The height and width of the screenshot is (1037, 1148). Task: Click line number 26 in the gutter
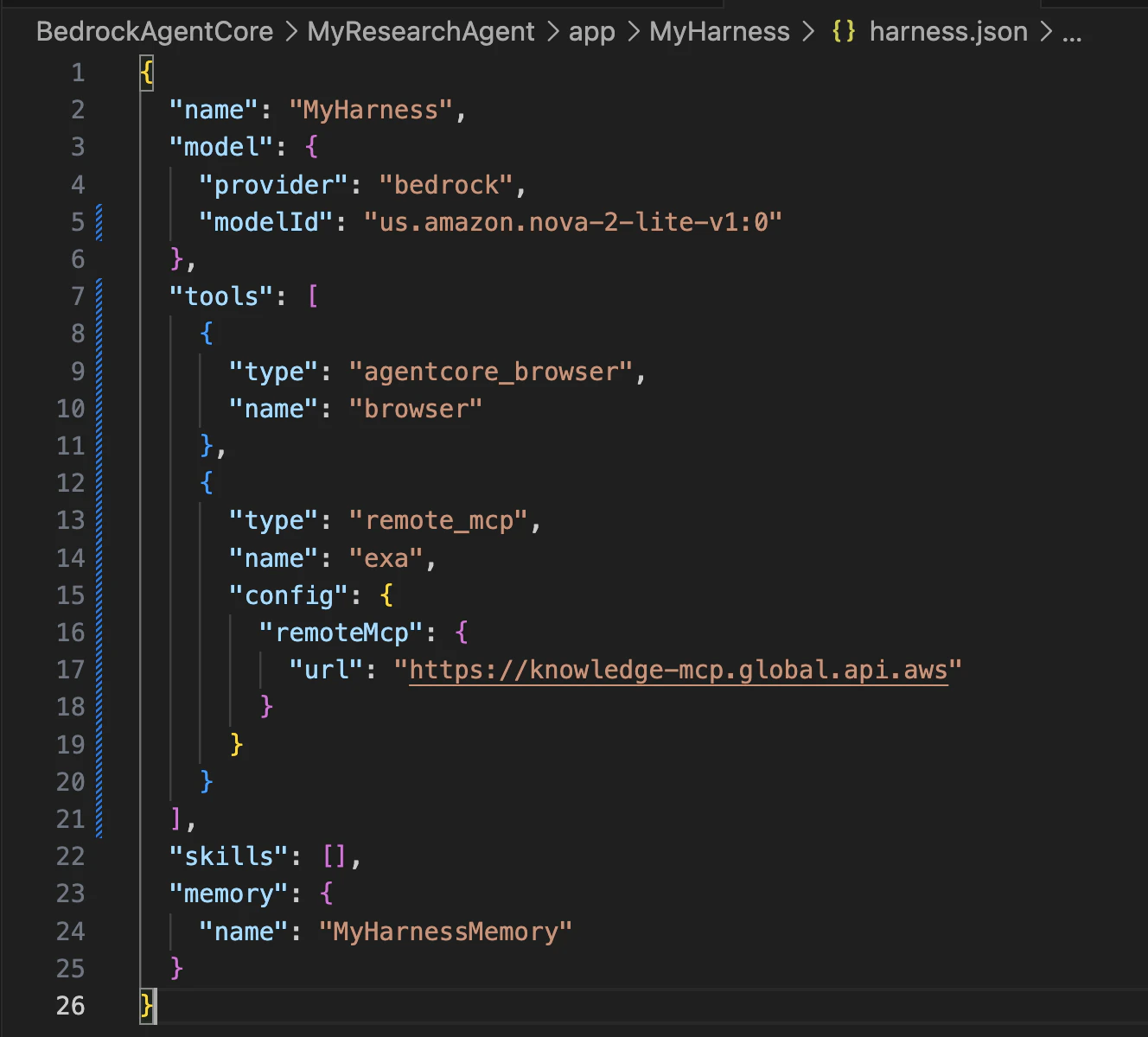[71, 1006]
